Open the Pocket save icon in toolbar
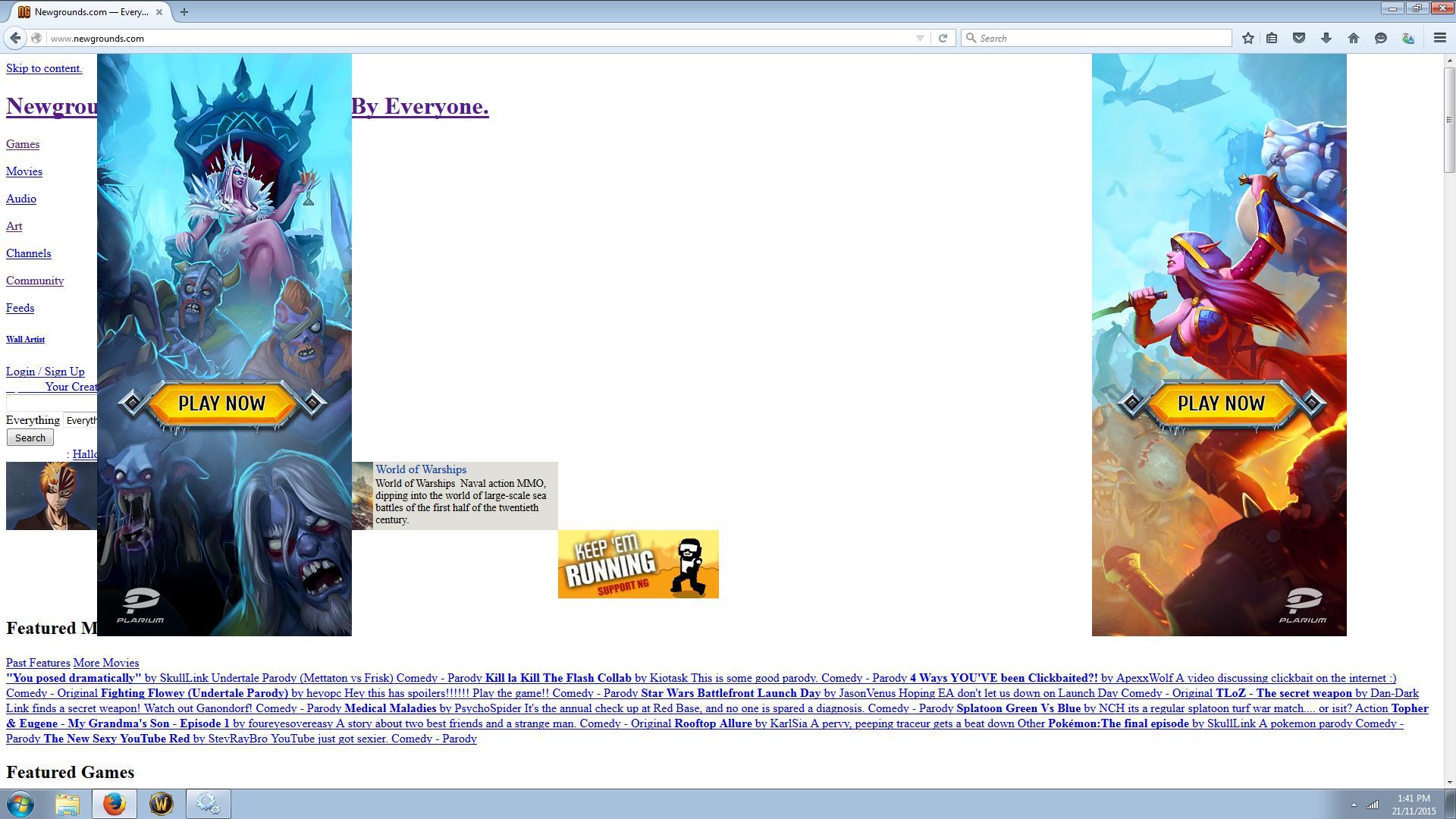The height and width of the screenshot is (819, 1456). tap(1298, 38)
